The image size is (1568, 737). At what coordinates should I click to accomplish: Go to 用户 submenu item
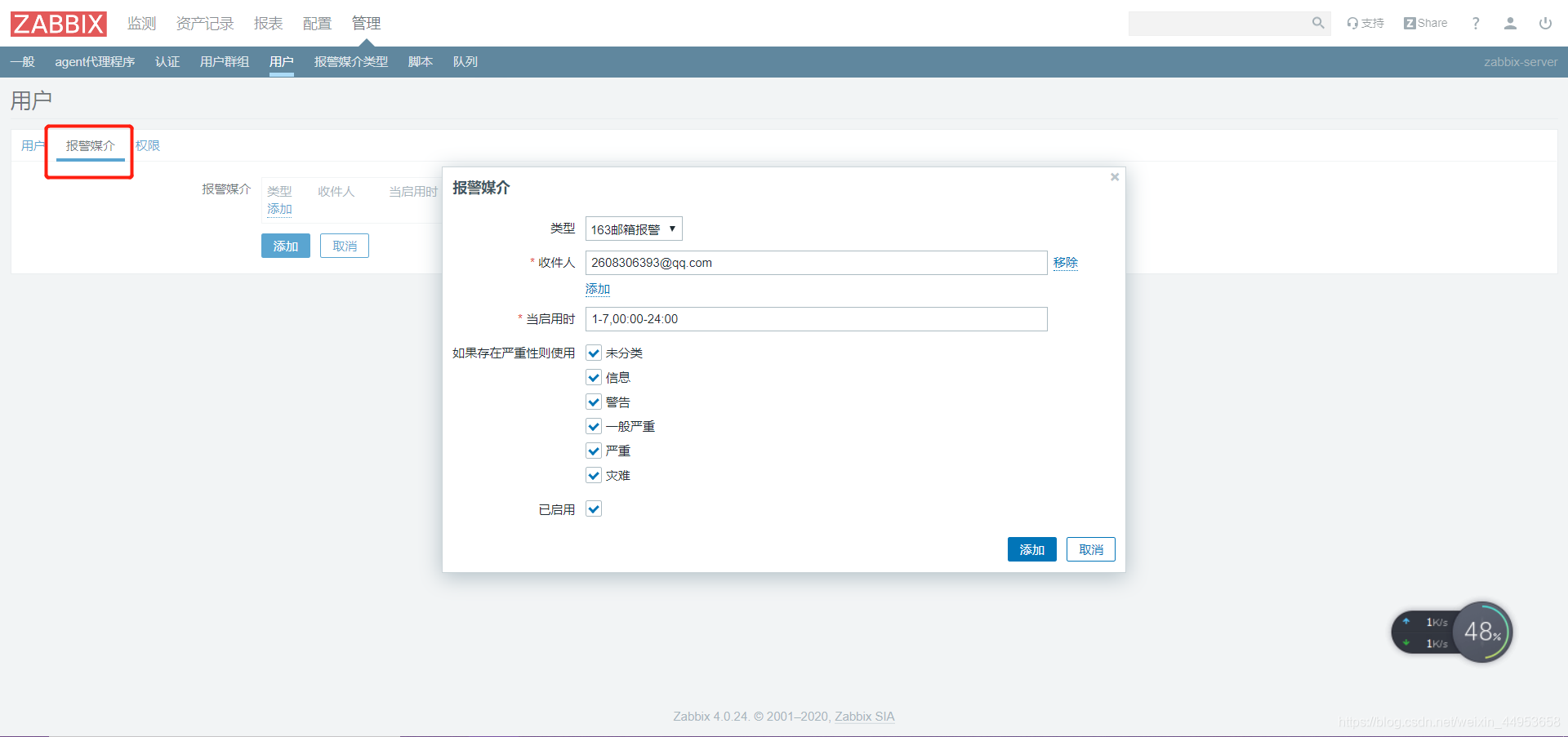pyautogui.click(x=282, y=62)
